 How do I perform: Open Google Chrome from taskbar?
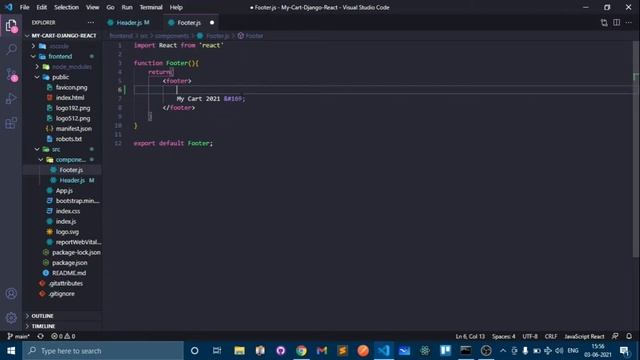click(x=301, y=351)
